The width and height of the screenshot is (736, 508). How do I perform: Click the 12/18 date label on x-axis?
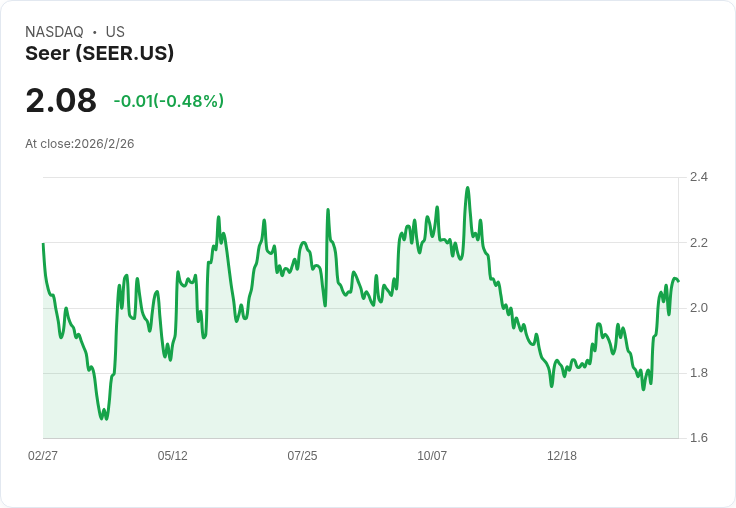coord(562,455)
